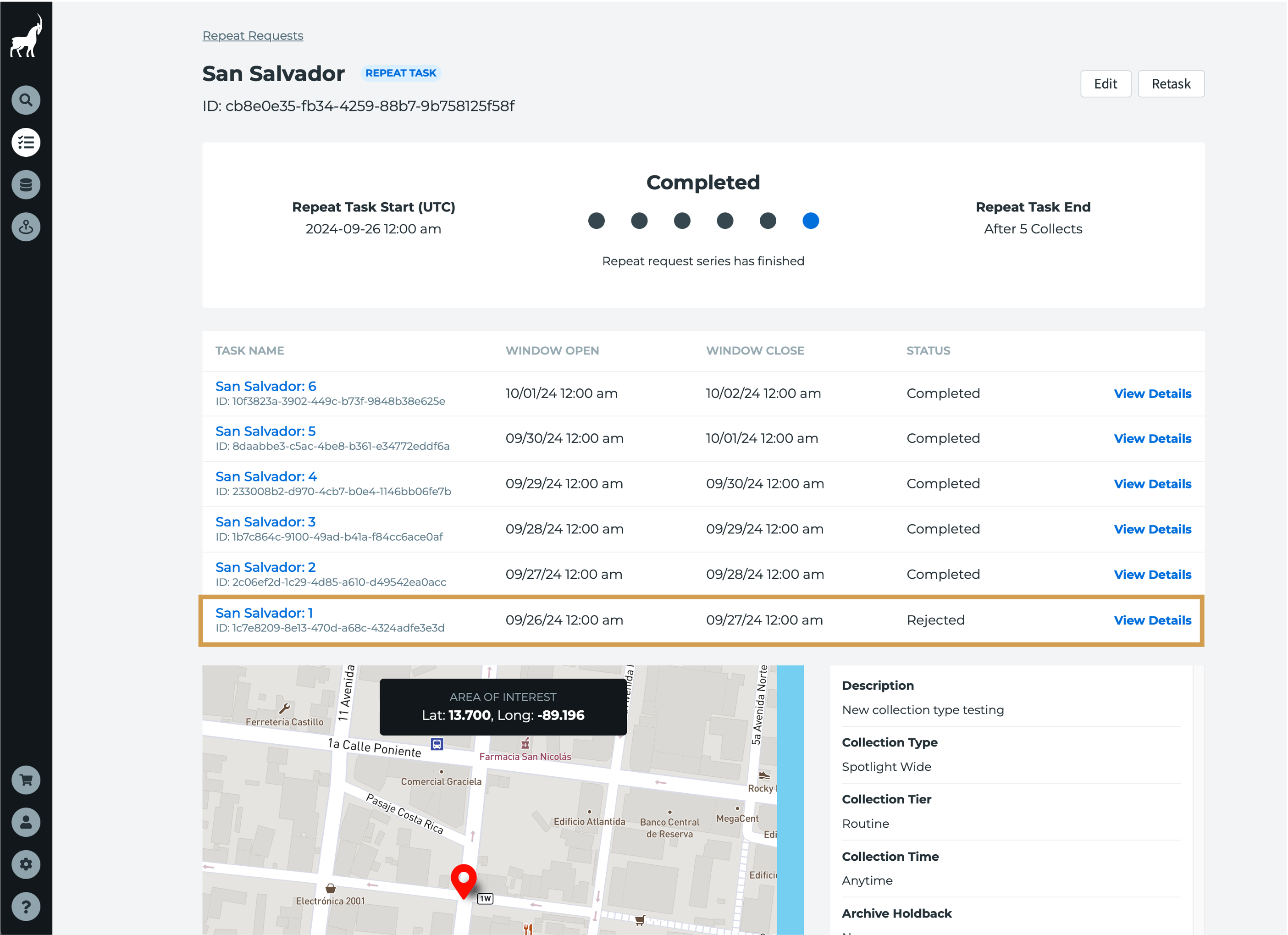Open the database stack sidebar icon

pos(26,185)
